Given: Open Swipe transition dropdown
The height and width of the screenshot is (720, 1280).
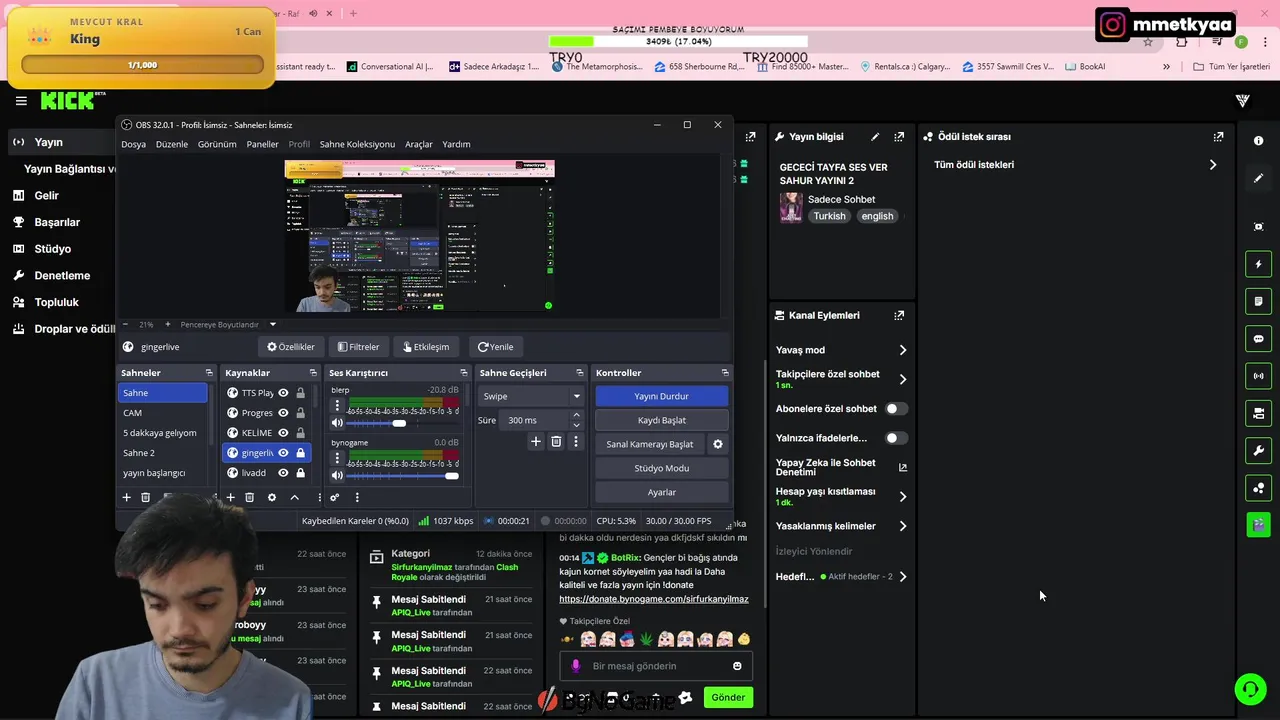Looking at the screenshot, I should point(531,396).
